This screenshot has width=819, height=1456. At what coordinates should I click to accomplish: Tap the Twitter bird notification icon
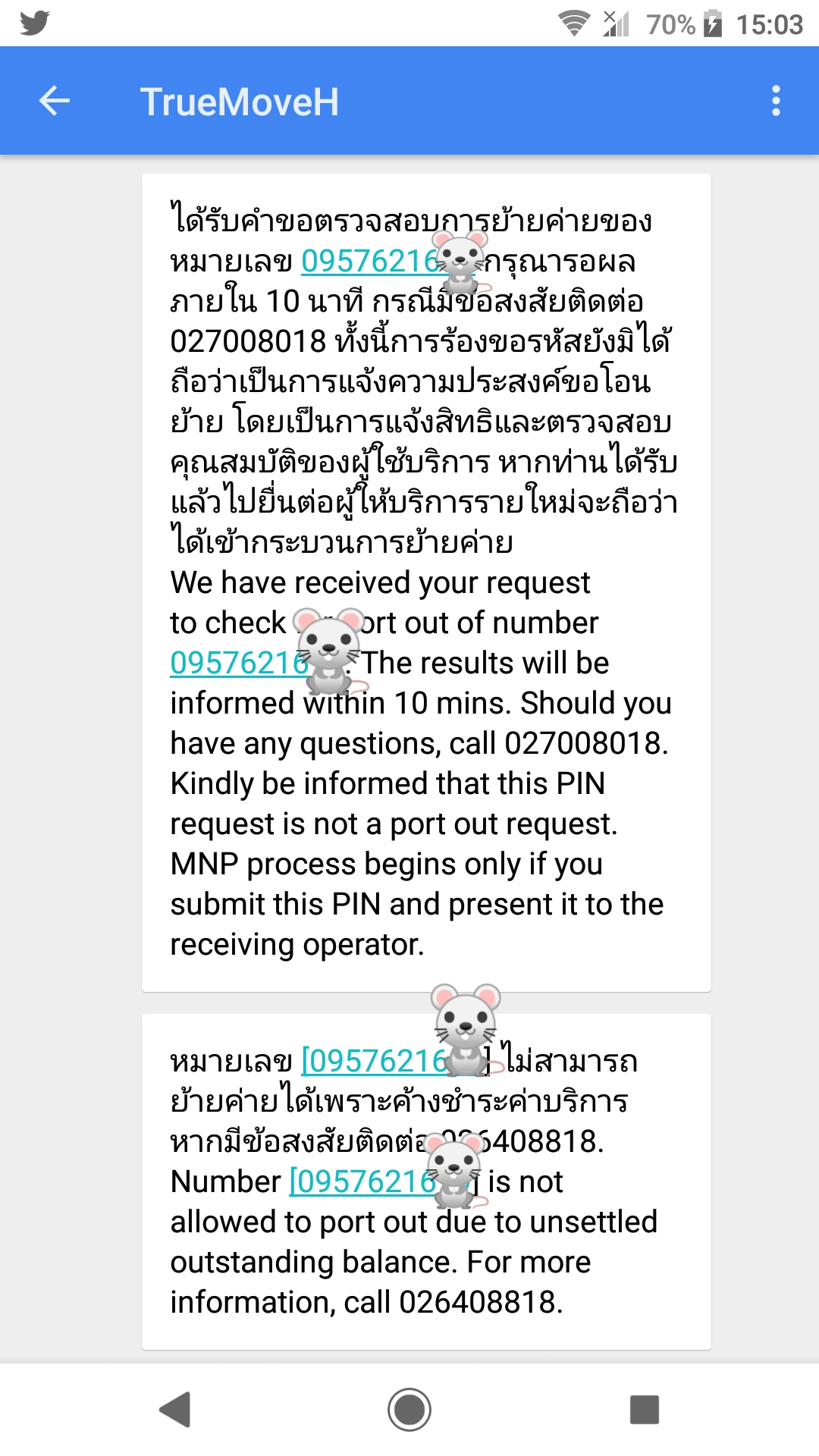[x=35, y=23]
